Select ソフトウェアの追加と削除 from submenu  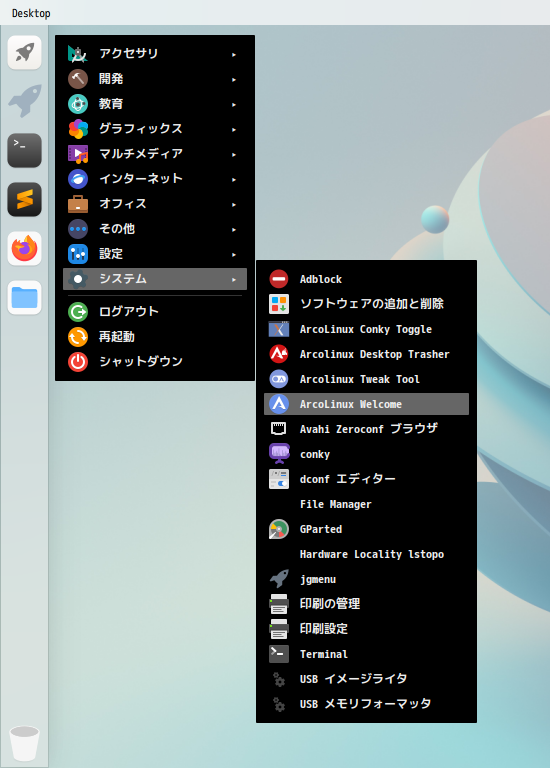tap(366, 304)
